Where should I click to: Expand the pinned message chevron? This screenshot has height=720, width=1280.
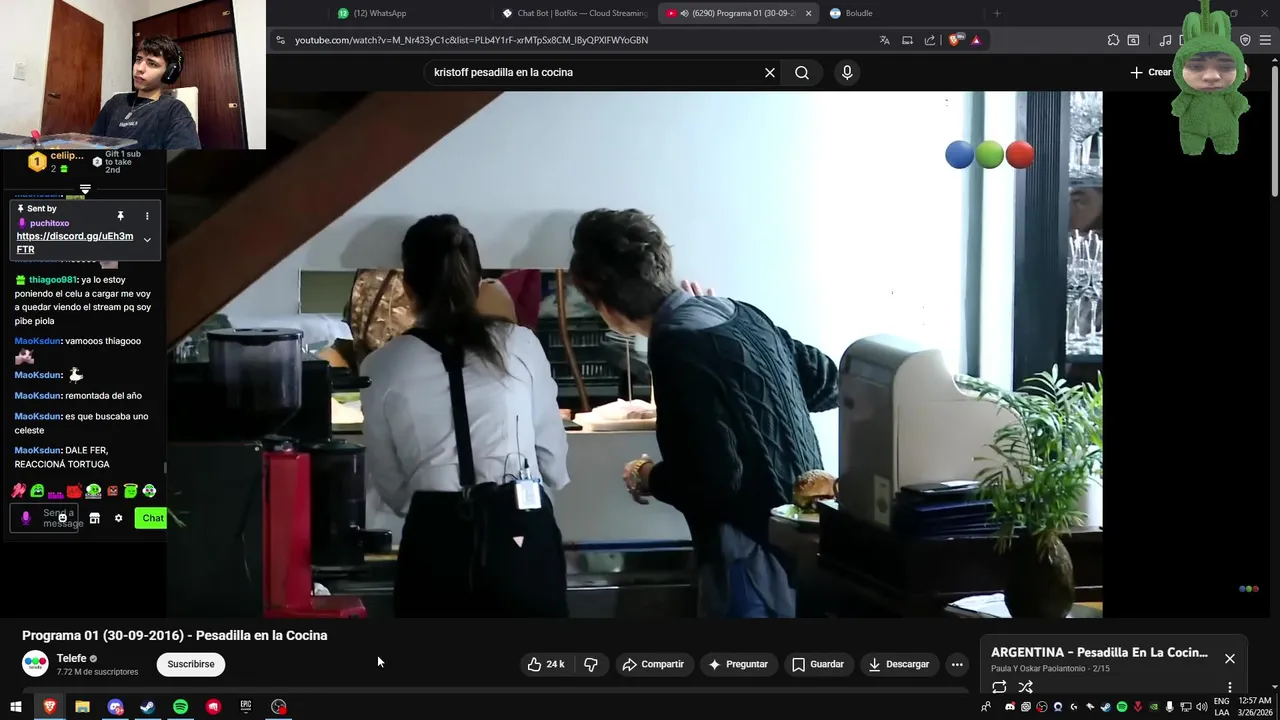(147, 240)
